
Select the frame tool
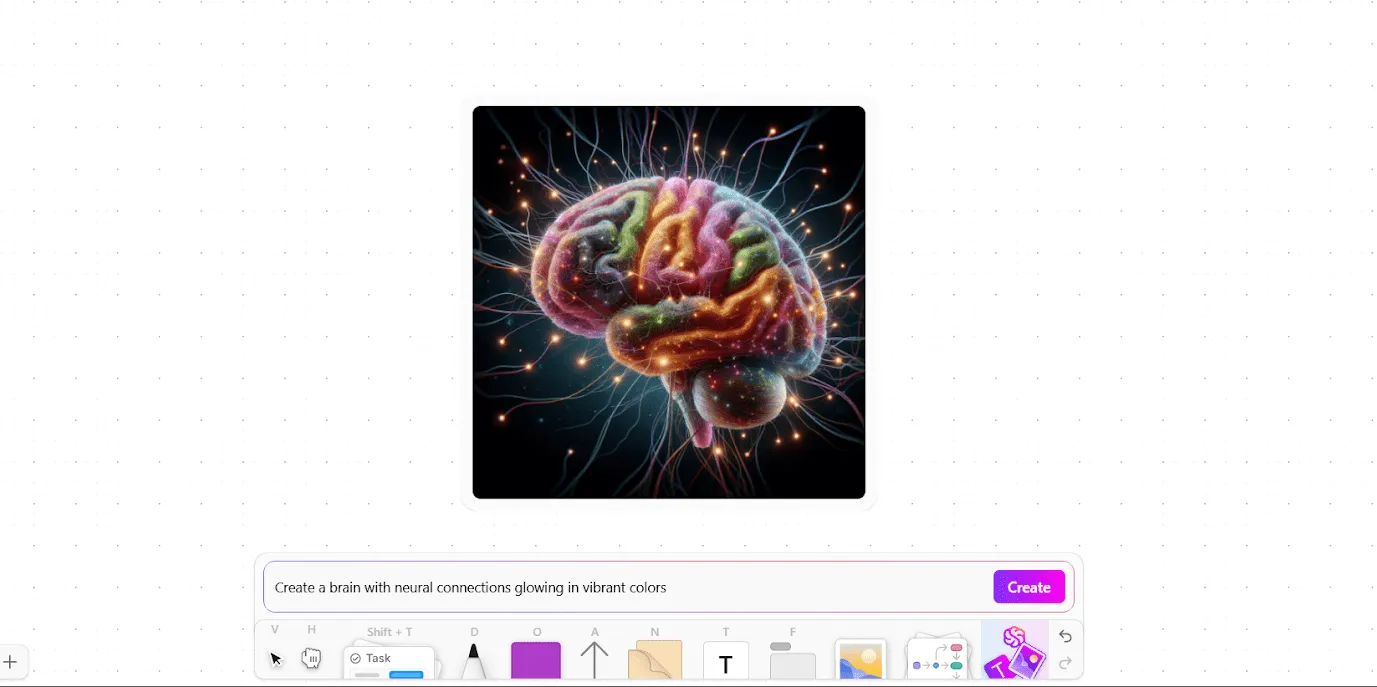pos(793,661)
